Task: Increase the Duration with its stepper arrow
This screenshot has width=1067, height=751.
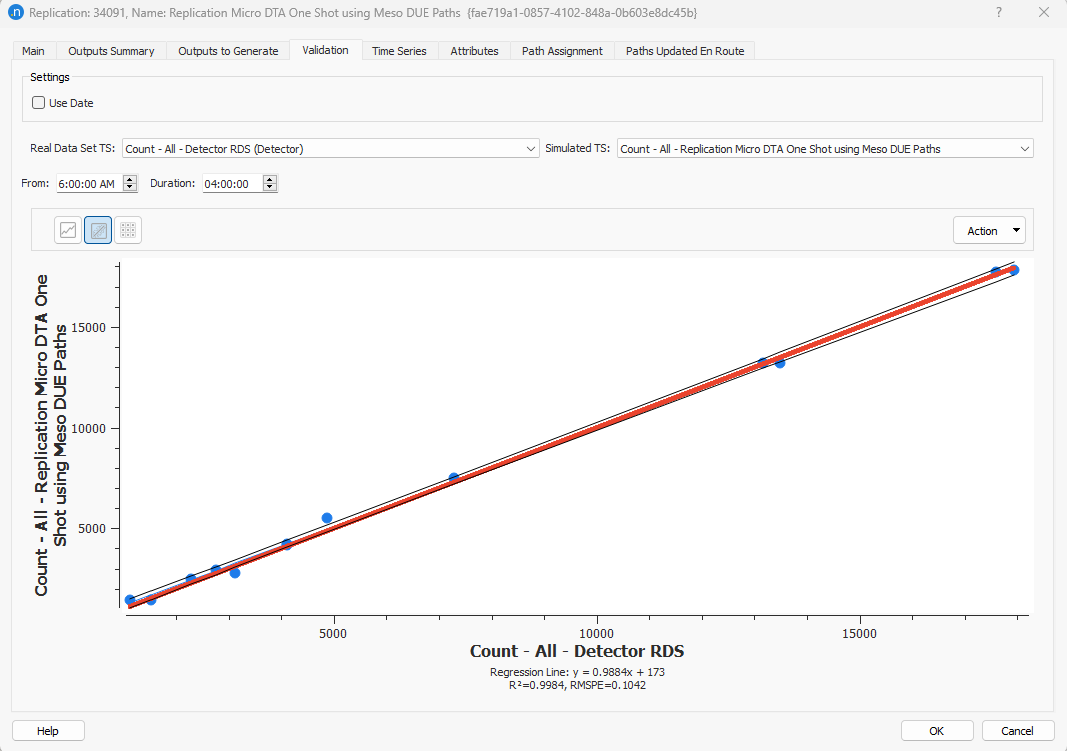Action: (269, 179)
